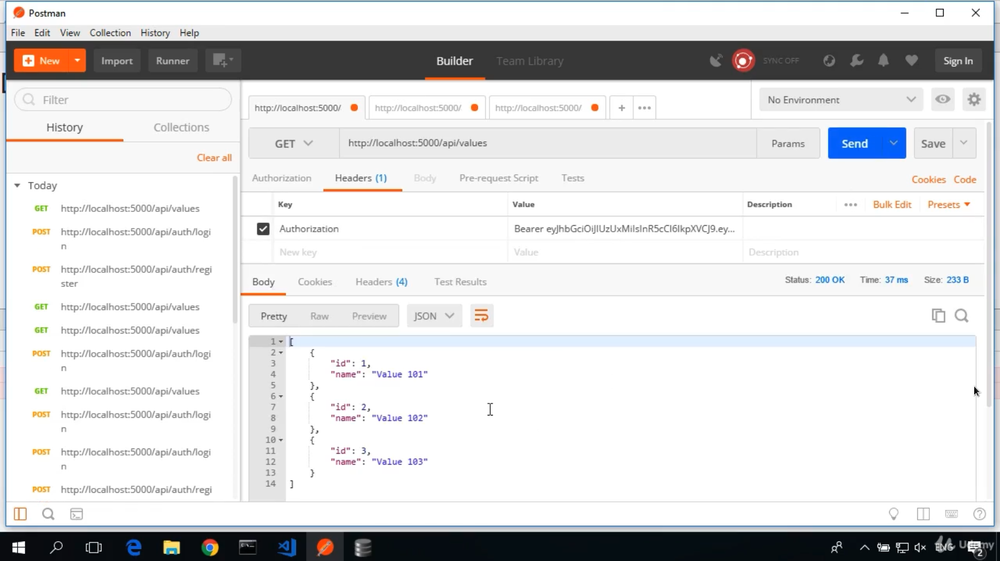1000x561 pixels.
Task: Switch to Raw response view
Action: (320, 316)
